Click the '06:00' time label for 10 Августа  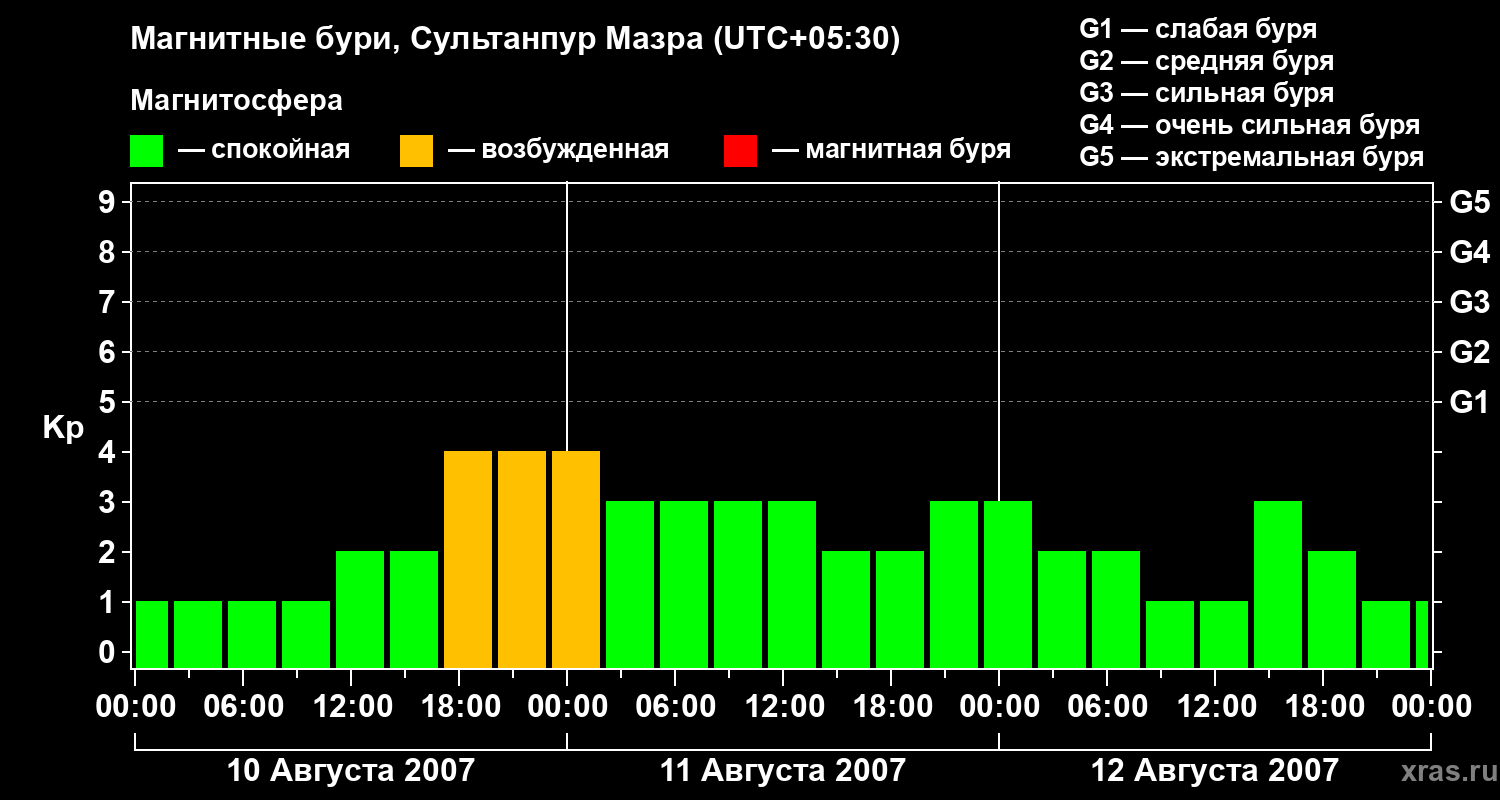243,707
